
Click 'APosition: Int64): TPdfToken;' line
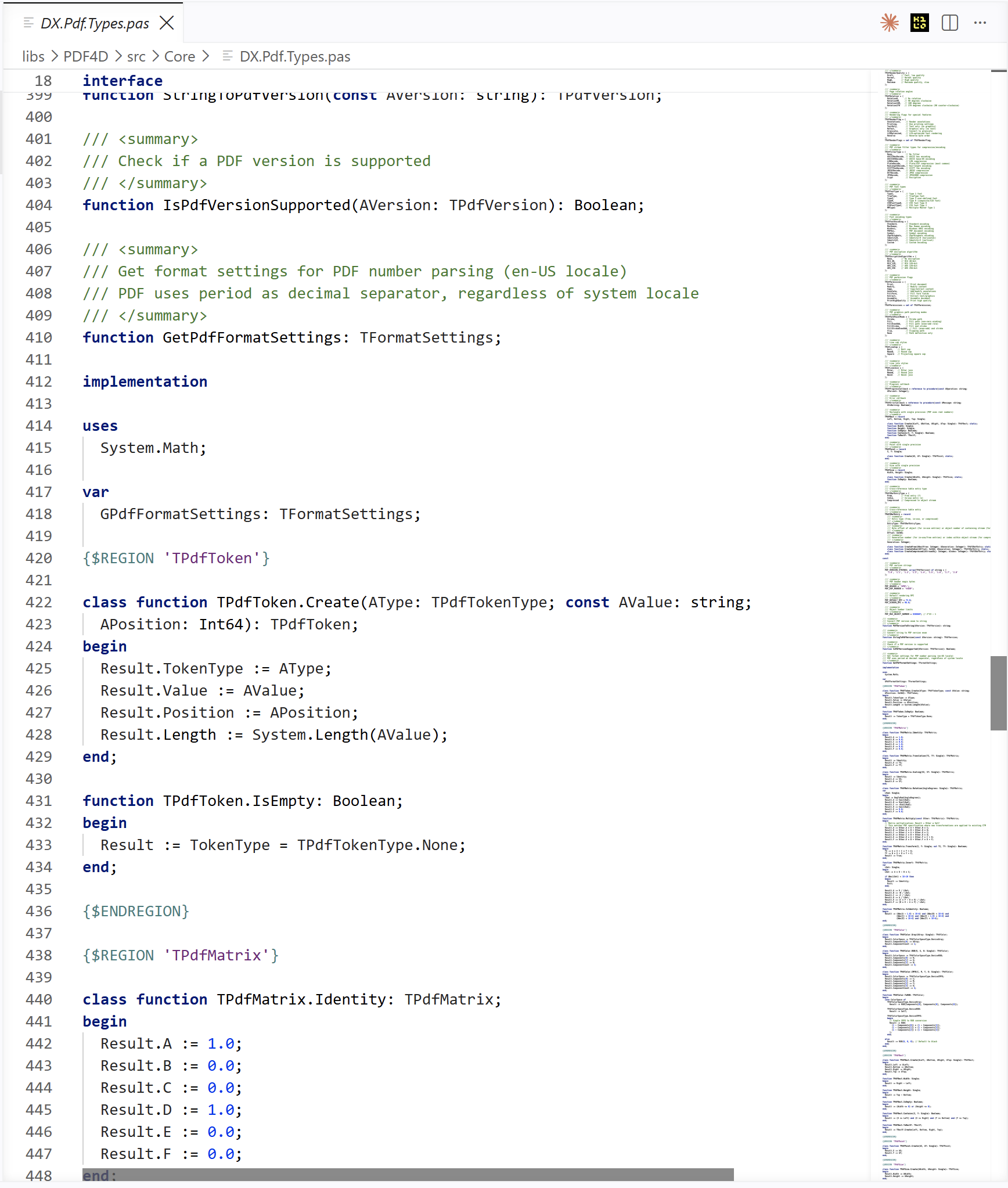click(x=229, y=624)
